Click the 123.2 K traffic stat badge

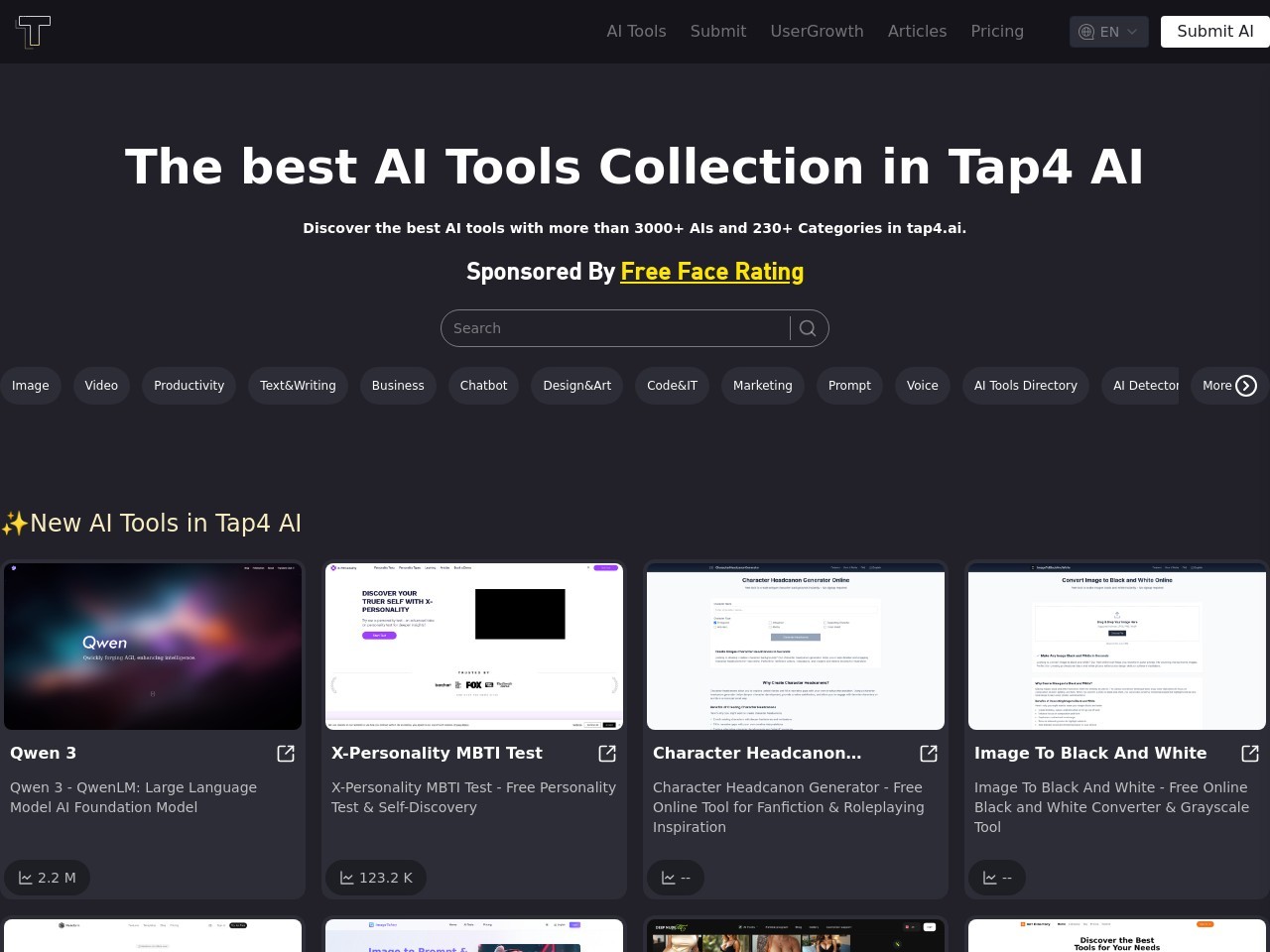tap(376, 878)
